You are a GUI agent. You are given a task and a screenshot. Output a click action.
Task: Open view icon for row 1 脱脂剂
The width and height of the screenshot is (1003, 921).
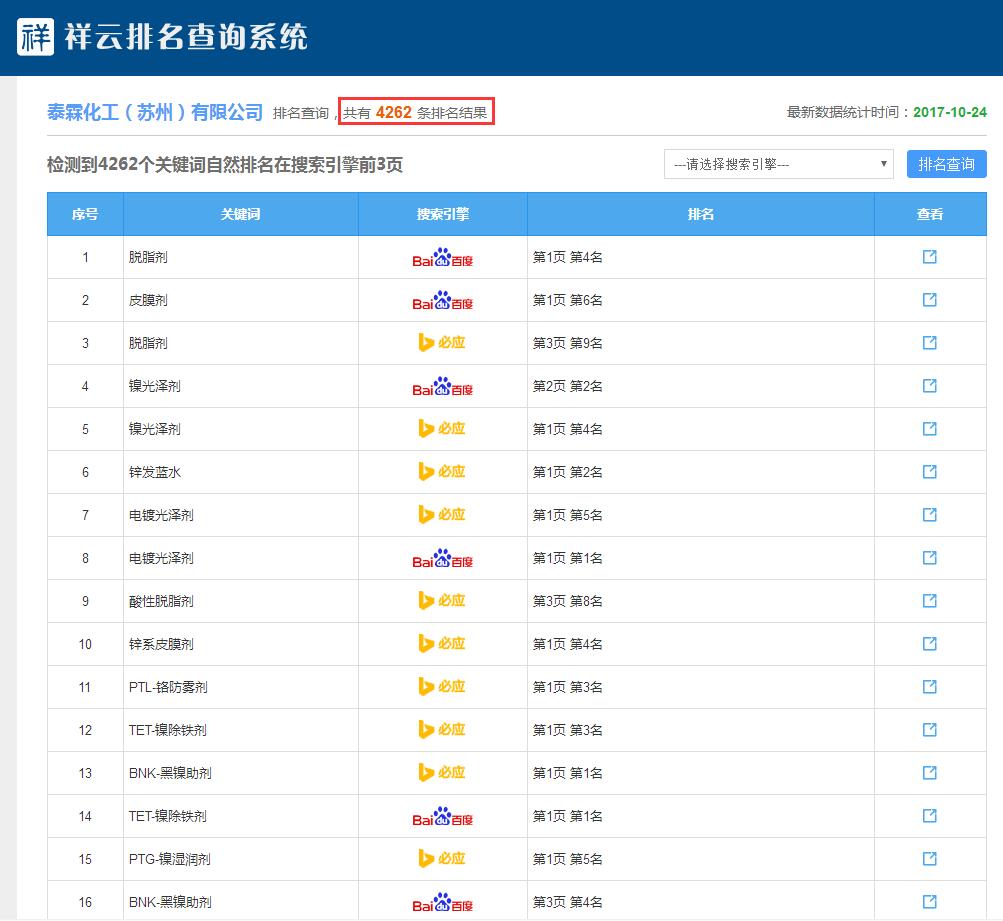929,256
